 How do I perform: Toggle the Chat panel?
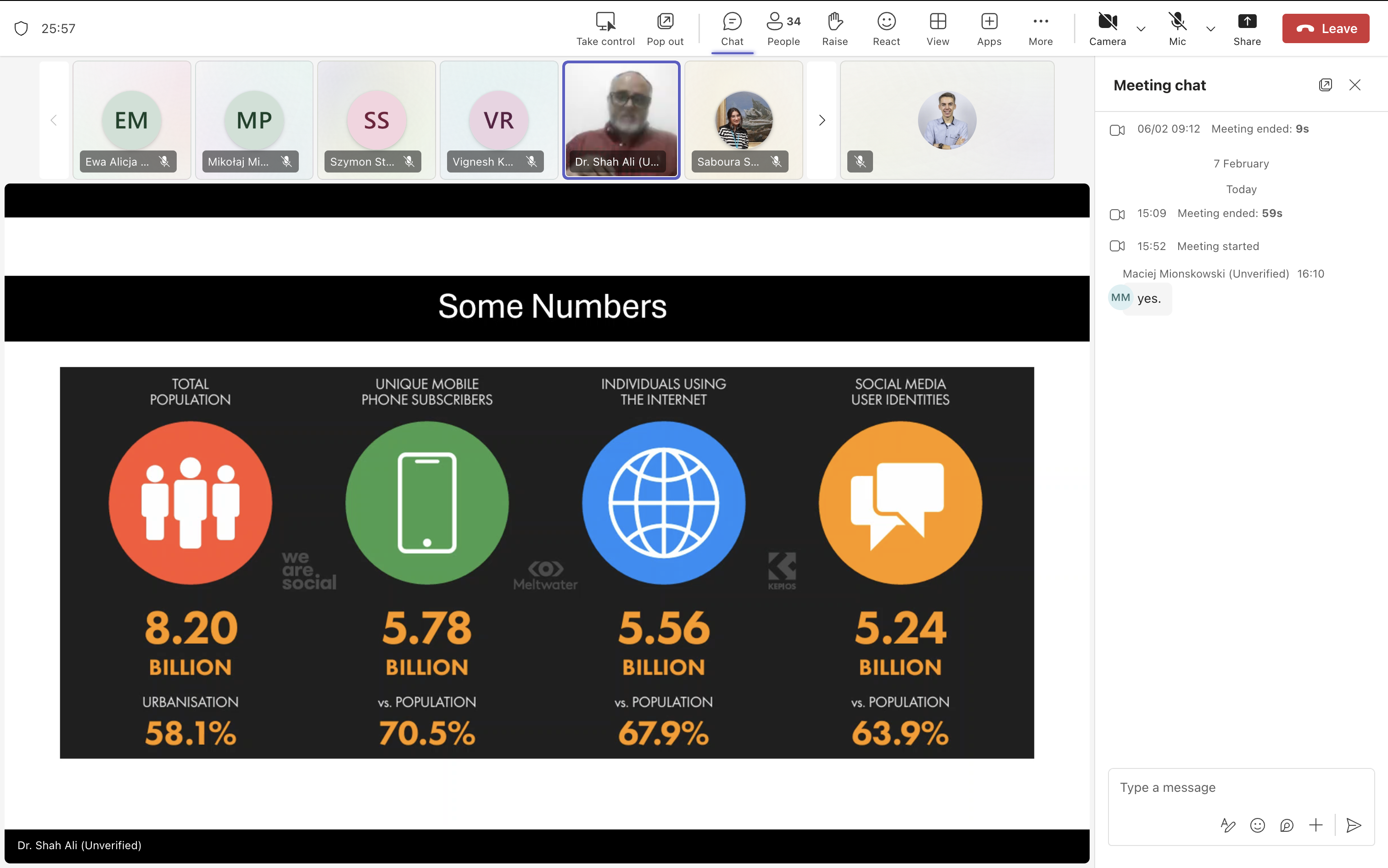coord(732,29)
